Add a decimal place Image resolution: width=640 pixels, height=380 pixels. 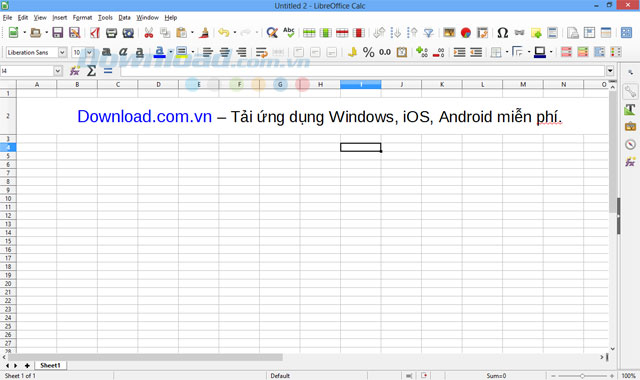click(x=422, y=52)
